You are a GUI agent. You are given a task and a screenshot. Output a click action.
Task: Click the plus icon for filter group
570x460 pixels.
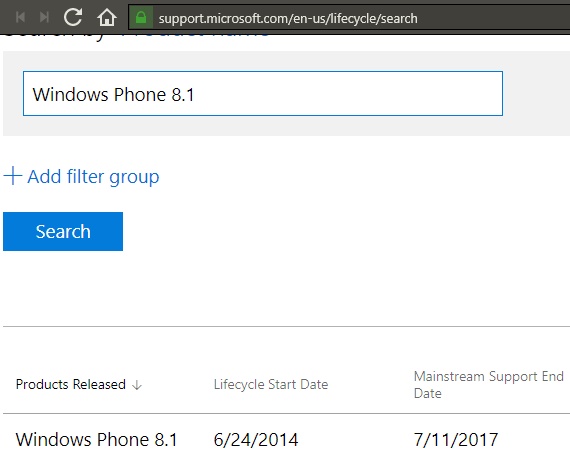pyautogui.click(x=13, y=176)
